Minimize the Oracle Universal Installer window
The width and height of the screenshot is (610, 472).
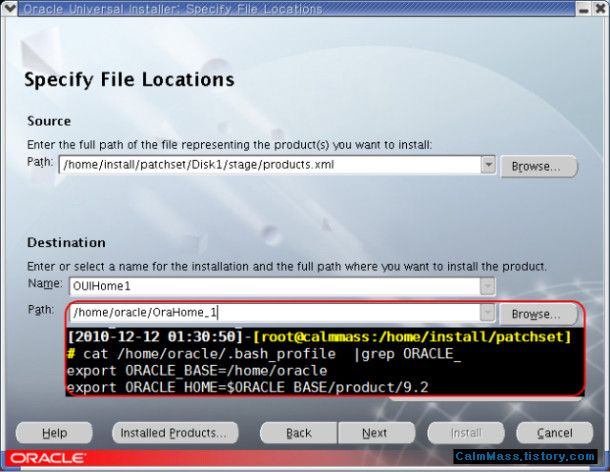[584, 9]
